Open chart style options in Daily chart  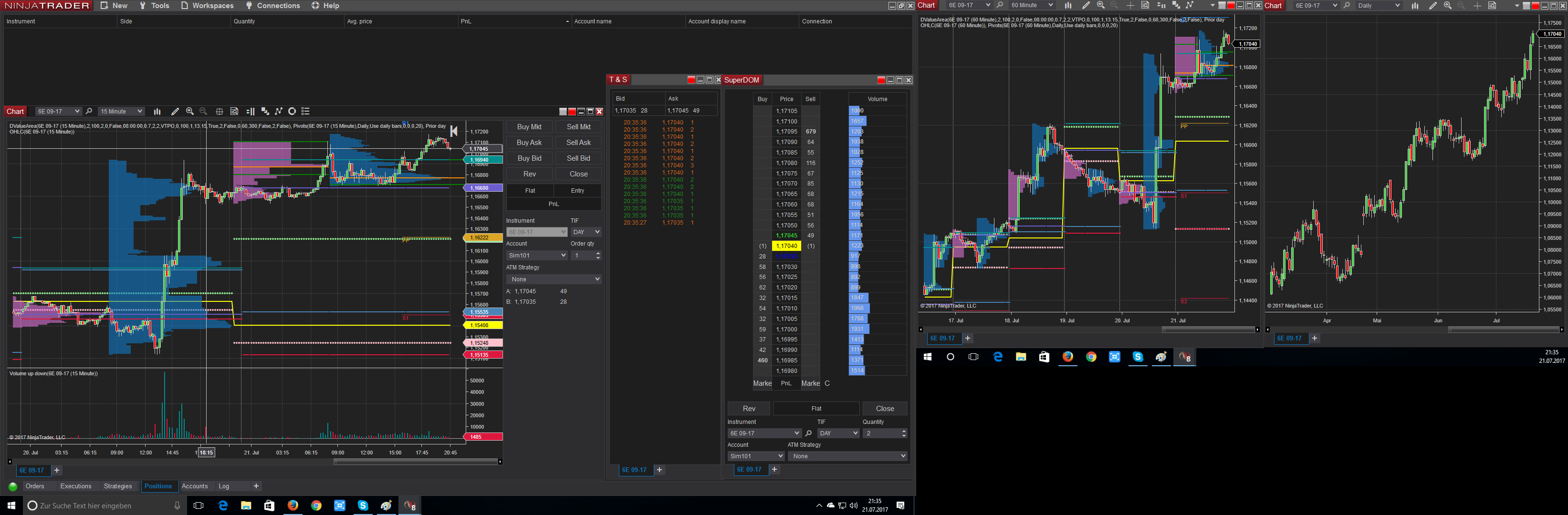coord(1415,5)
